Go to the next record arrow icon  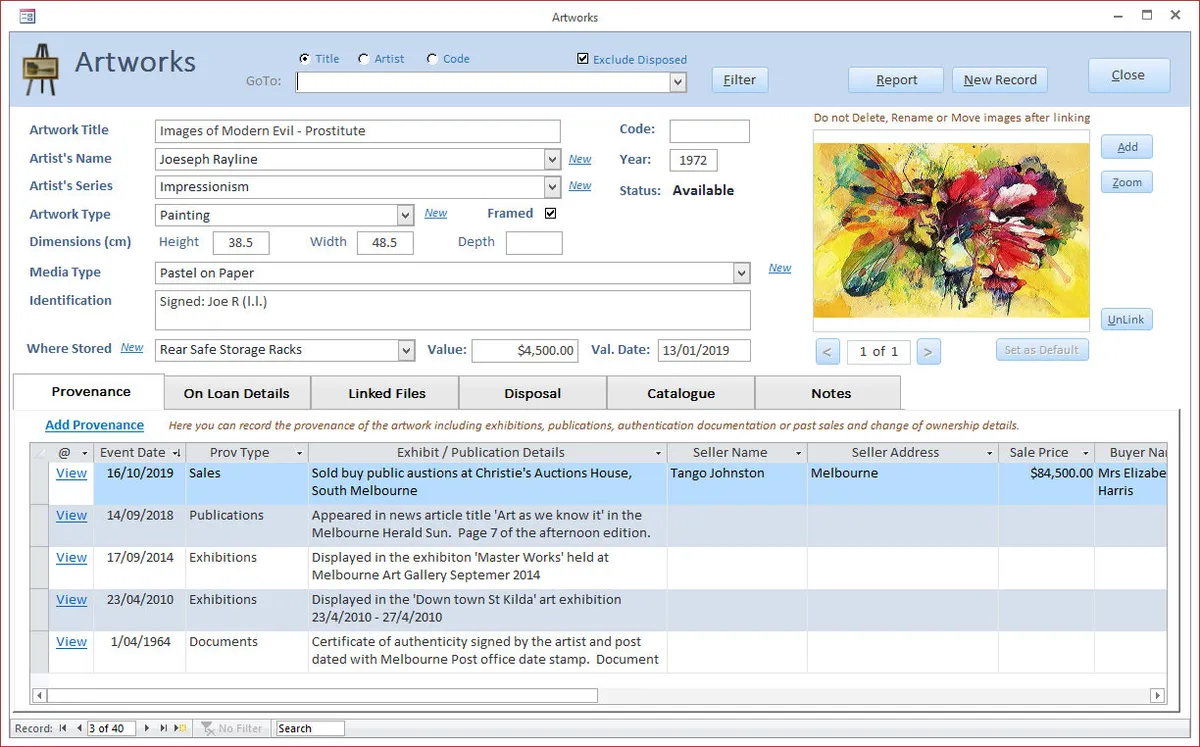pos(146,728)
